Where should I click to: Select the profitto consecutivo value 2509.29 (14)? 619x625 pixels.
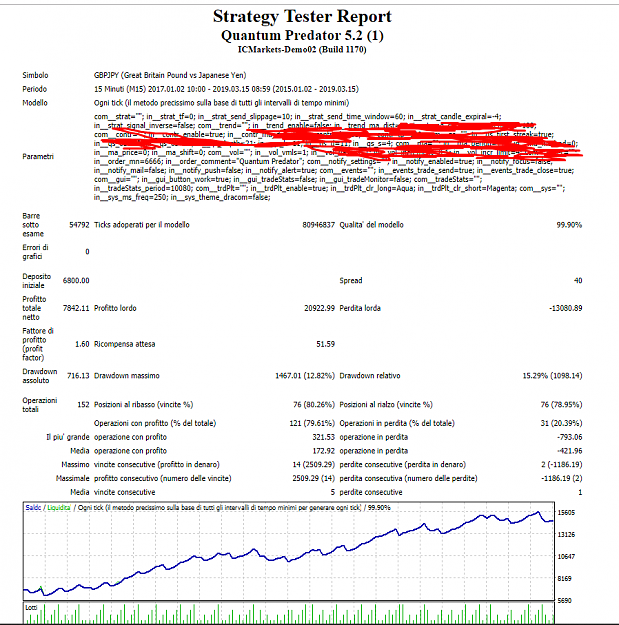tap(313, 478)
